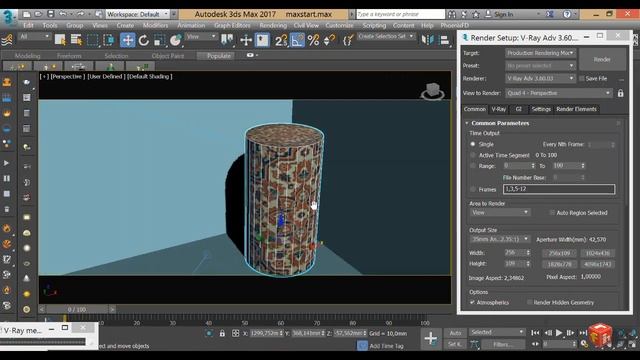
Task: Click the Use Pivot Point Center icon
Action: point(227,40)
